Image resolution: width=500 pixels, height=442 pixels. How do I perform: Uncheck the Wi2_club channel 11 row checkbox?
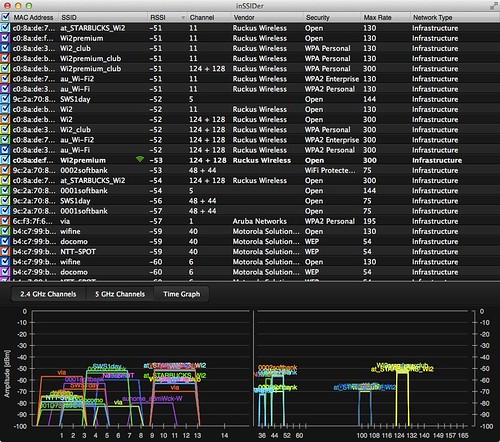coord(5,48)
